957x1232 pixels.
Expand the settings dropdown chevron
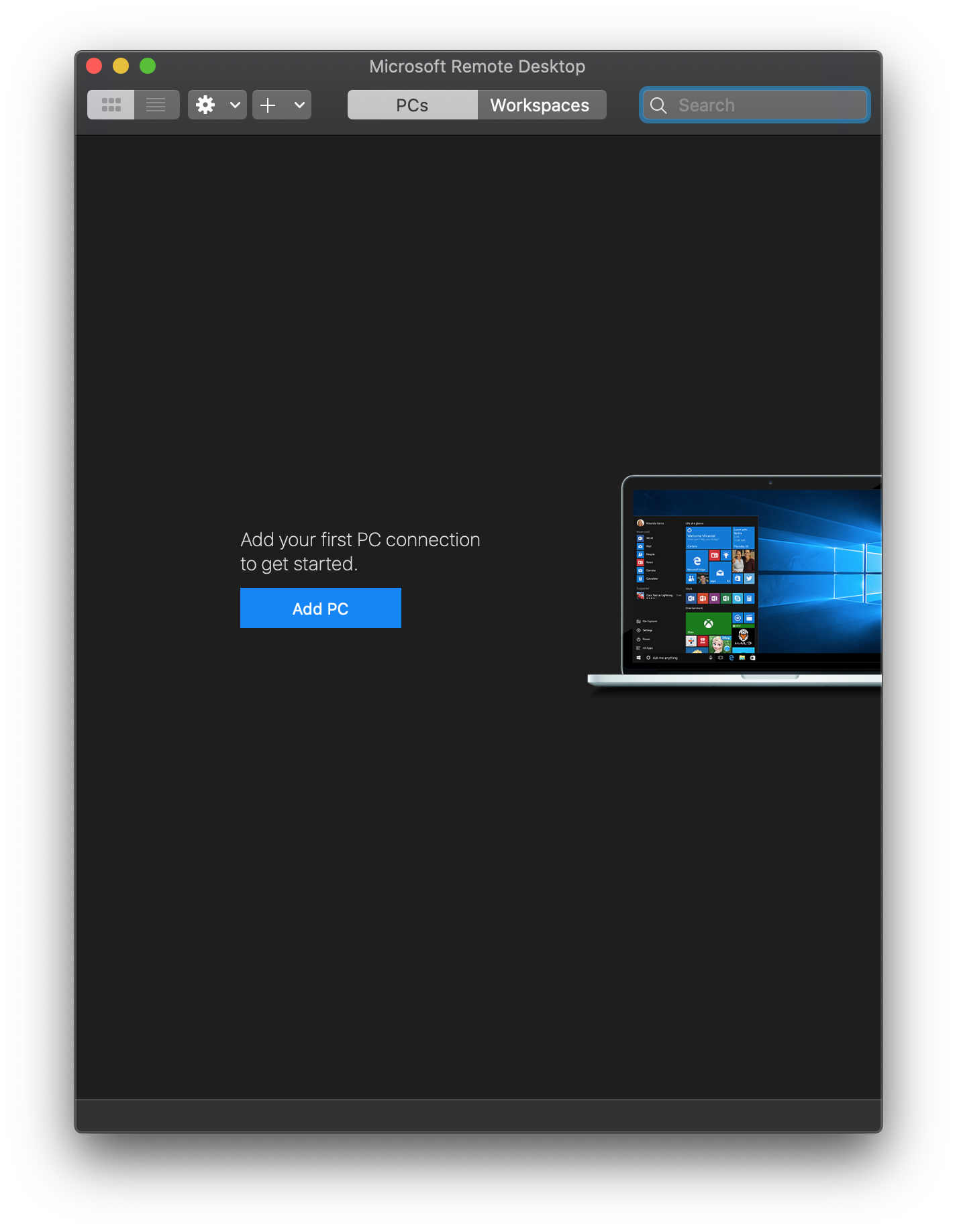click(235, 105)
